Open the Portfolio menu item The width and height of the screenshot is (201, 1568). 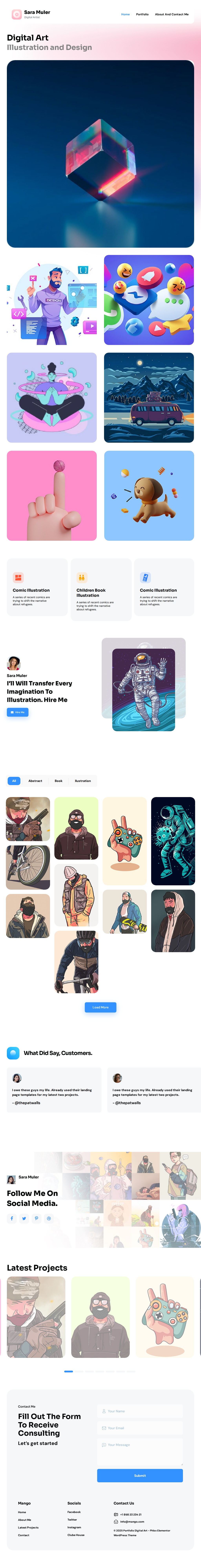coord(142,14)
